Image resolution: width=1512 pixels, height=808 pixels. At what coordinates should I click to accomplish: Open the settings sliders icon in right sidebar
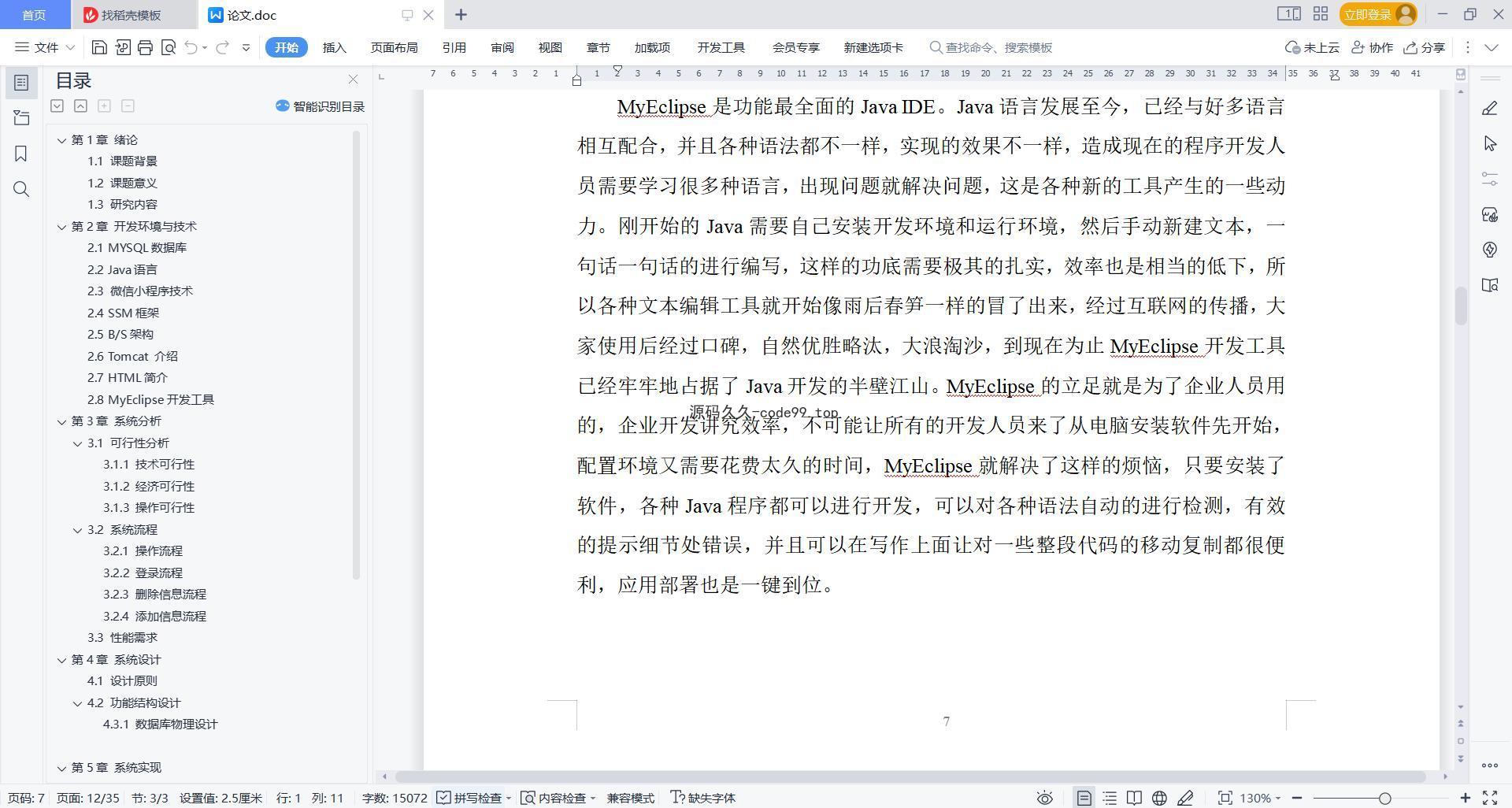pyautogui.click(x=1489, y=179)
